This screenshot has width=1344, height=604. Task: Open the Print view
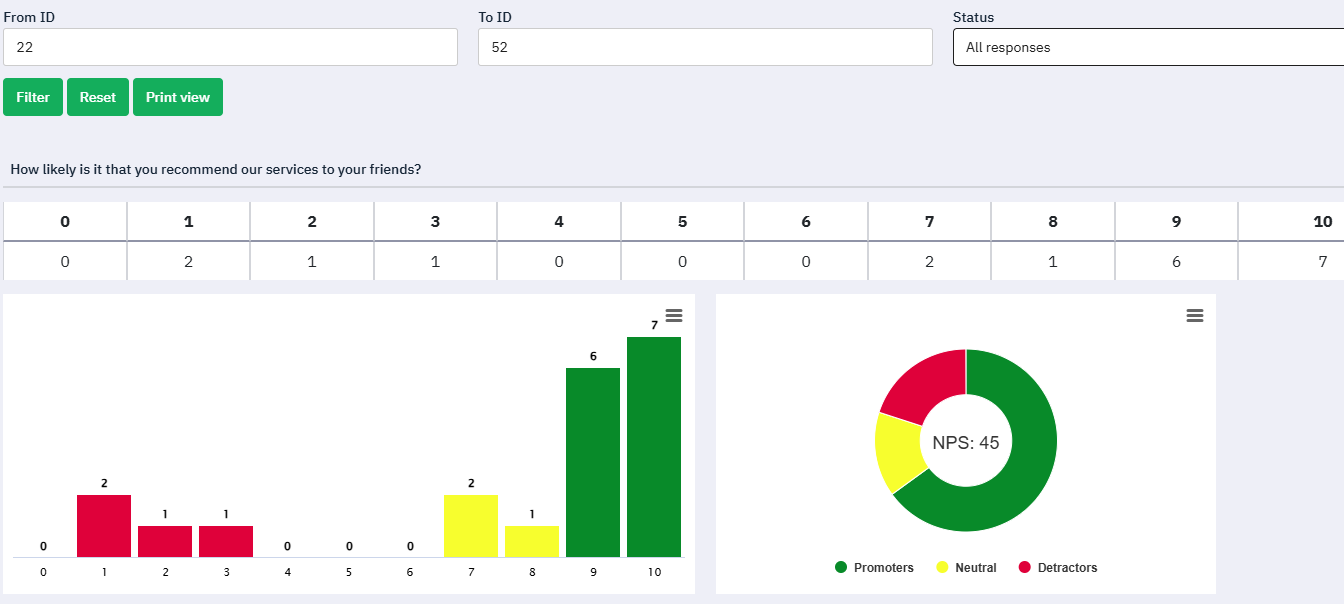[x=178, y=97]
